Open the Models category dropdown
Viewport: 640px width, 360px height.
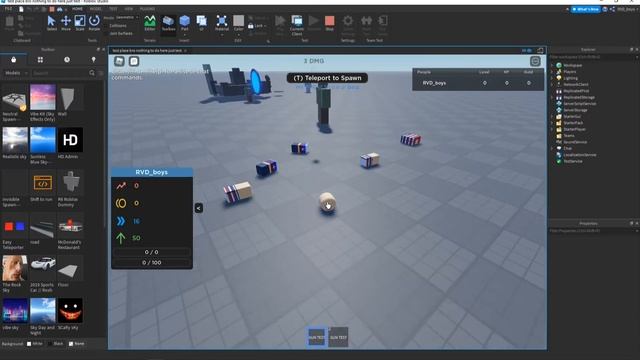tap(16, 73)
